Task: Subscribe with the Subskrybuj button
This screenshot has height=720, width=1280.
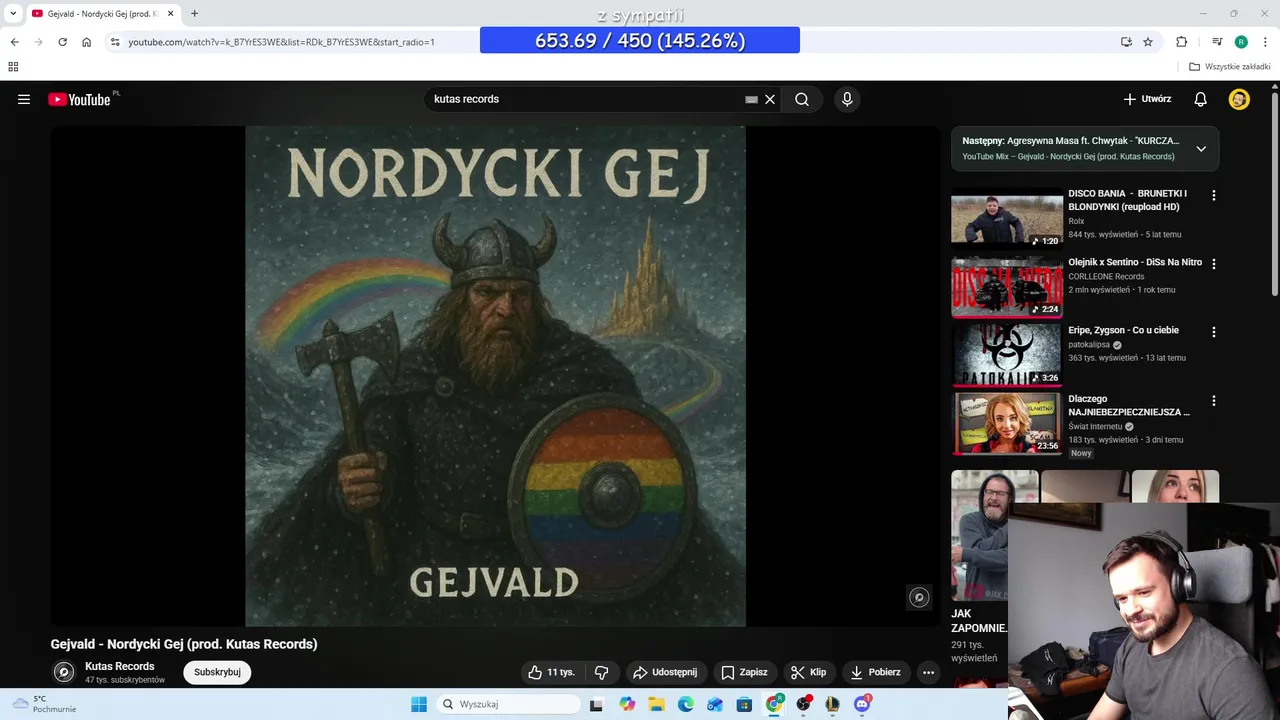Action: pyautogui.click(x=217, y=672)
